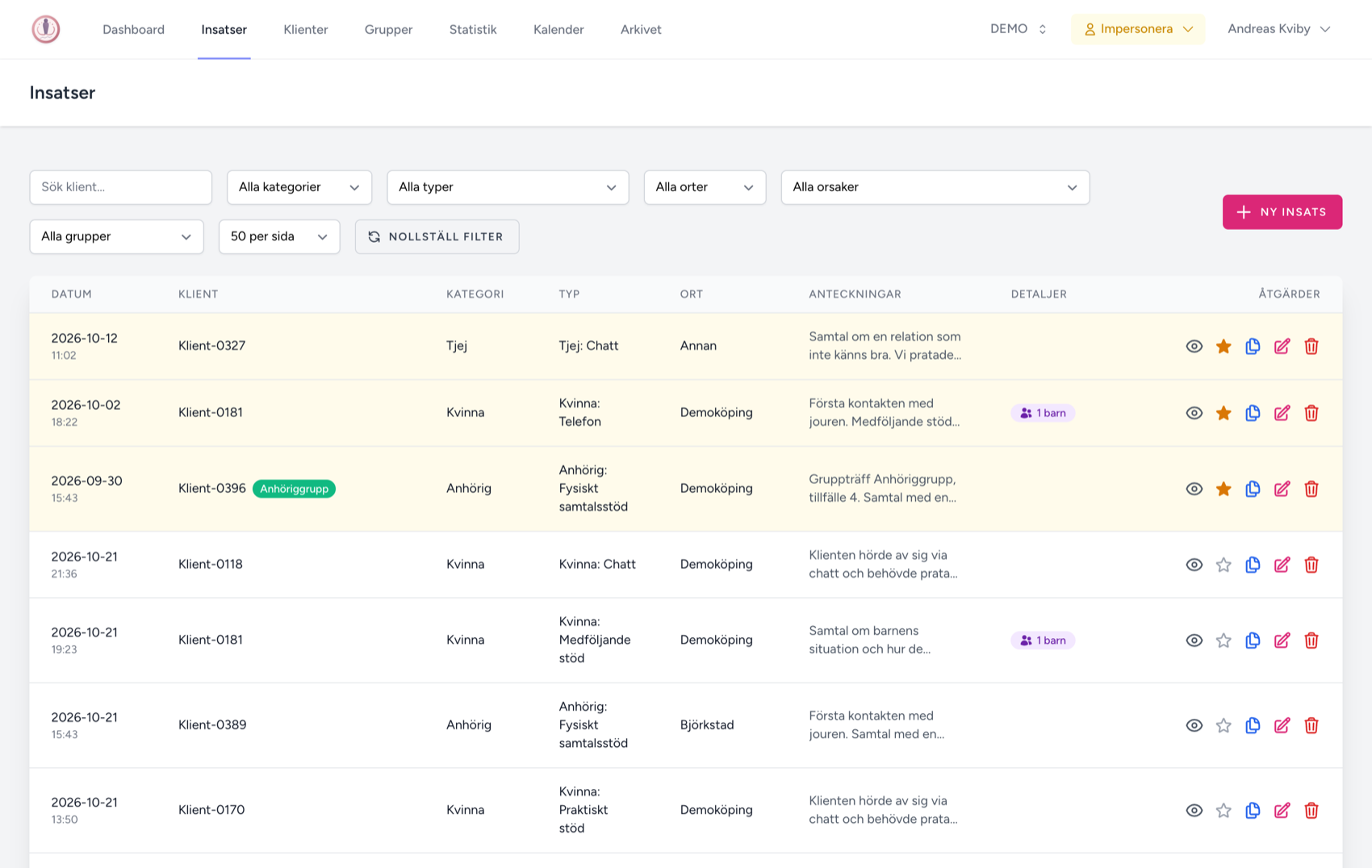Click the app logo in the header
Screen dimensions: 1372x868
tap(46, 29)
